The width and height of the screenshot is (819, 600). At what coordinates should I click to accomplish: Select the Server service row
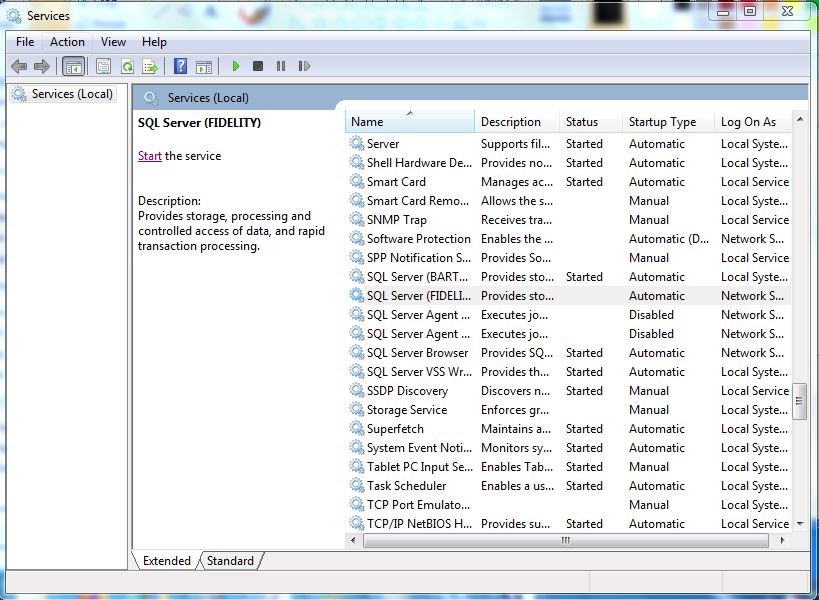click(569, 144)
